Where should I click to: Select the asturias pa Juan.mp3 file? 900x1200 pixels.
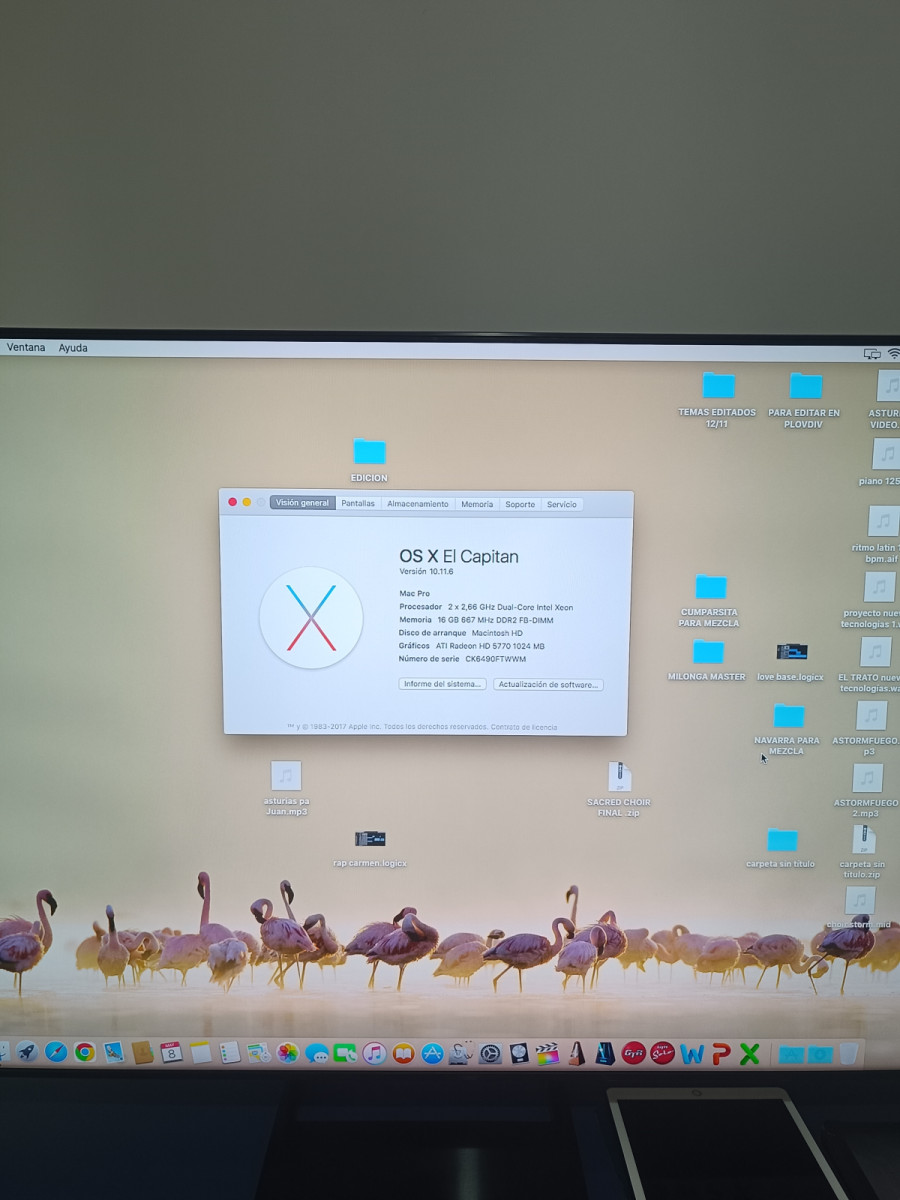click(x=286, y=788)
